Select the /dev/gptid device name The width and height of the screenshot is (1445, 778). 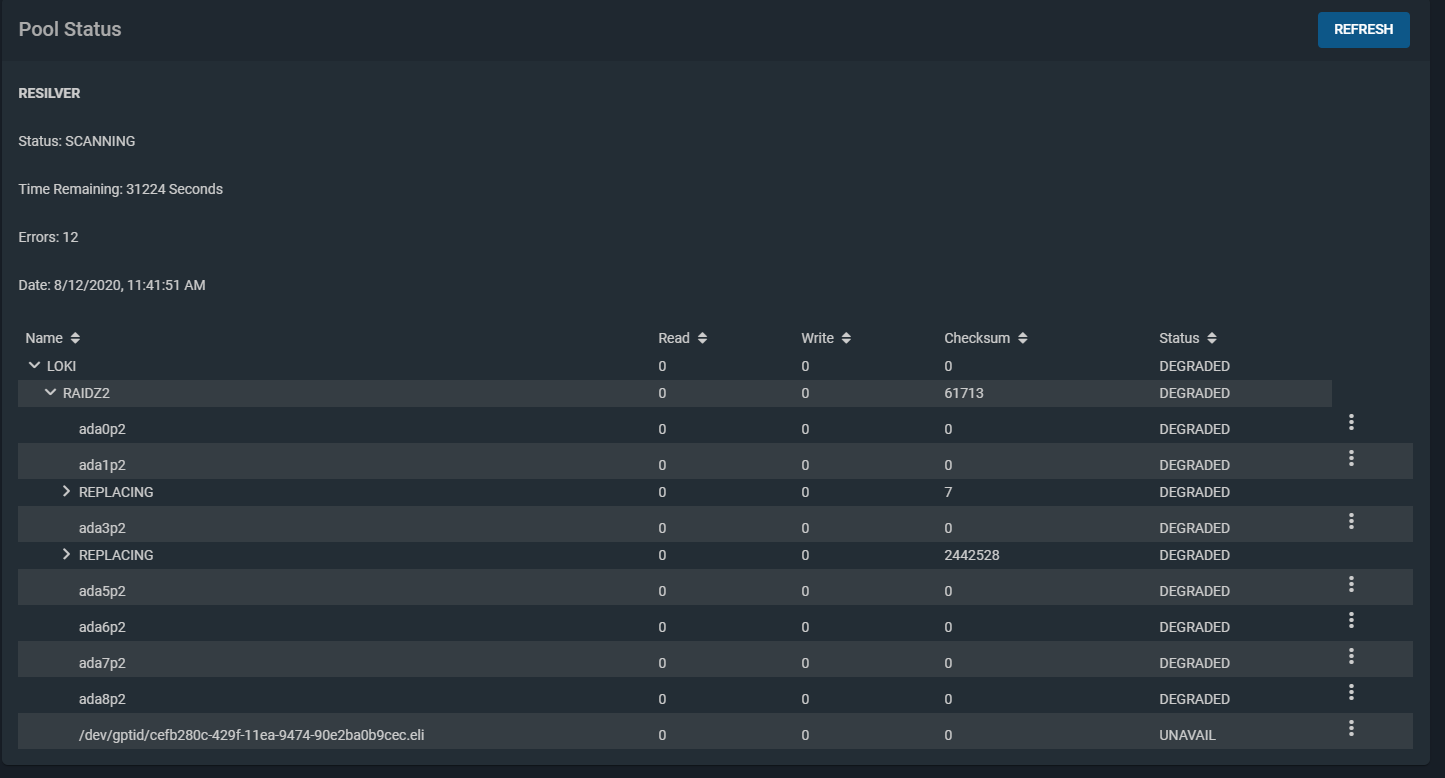pos(251,735)
